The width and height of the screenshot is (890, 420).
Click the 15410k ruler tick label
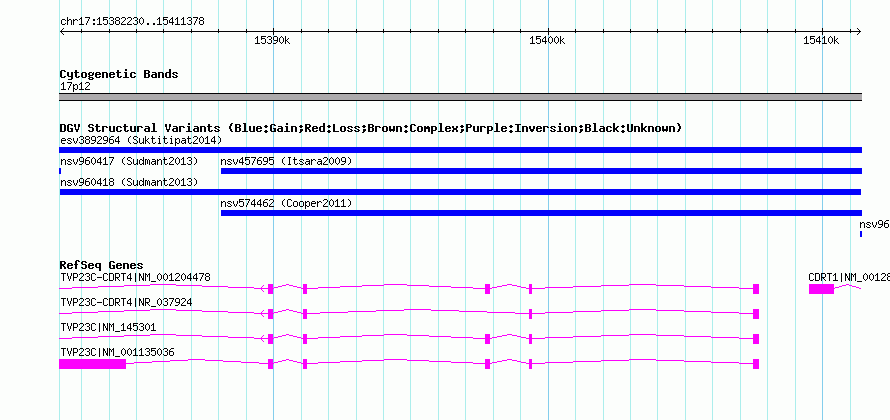[x=821, y=40]
